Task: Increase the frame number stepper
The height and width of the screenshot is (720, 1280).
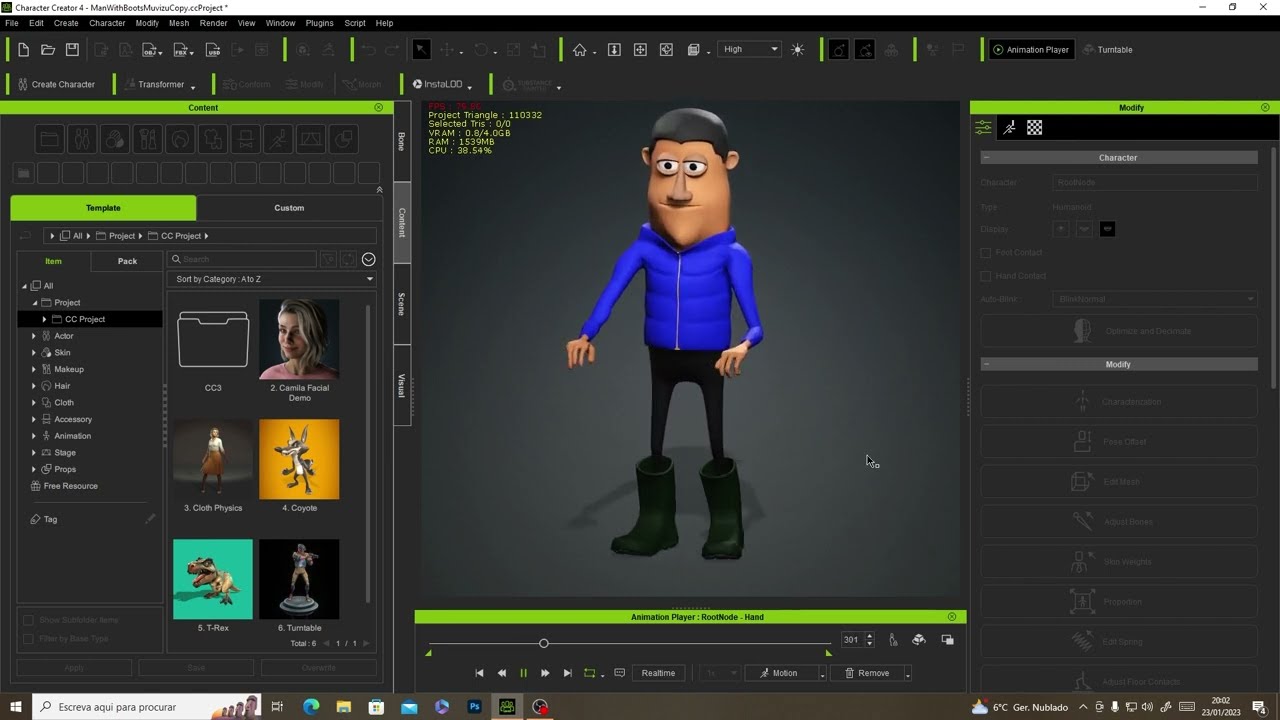Action: [x=869, y=636]
